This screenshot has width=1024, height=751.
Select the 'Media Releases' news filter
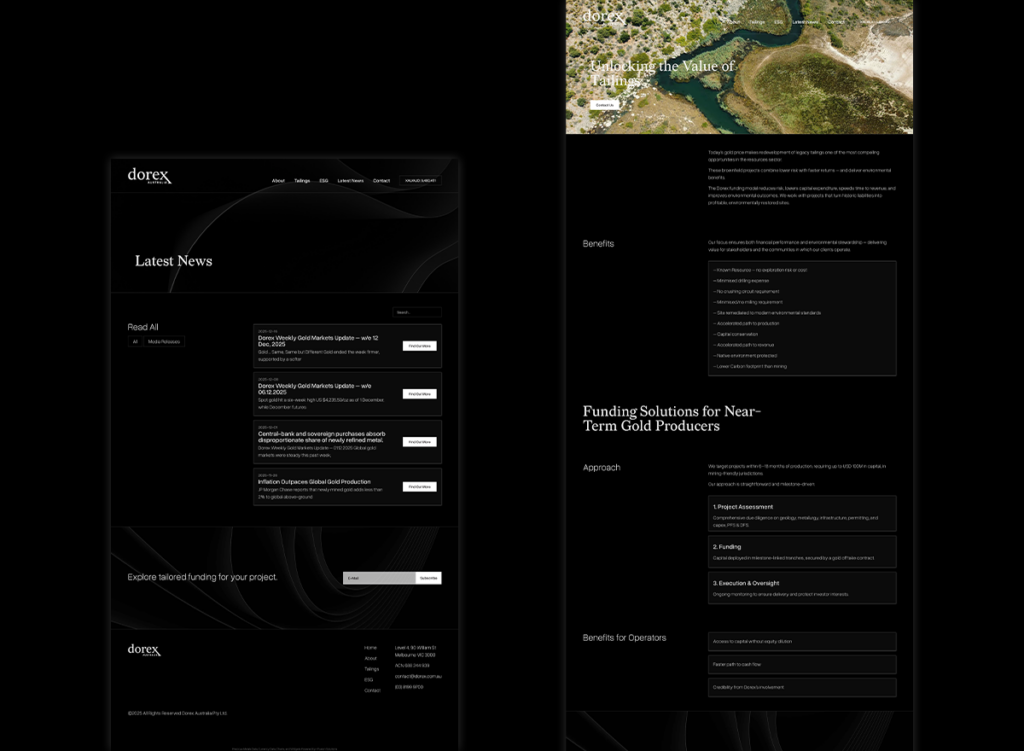164,342
